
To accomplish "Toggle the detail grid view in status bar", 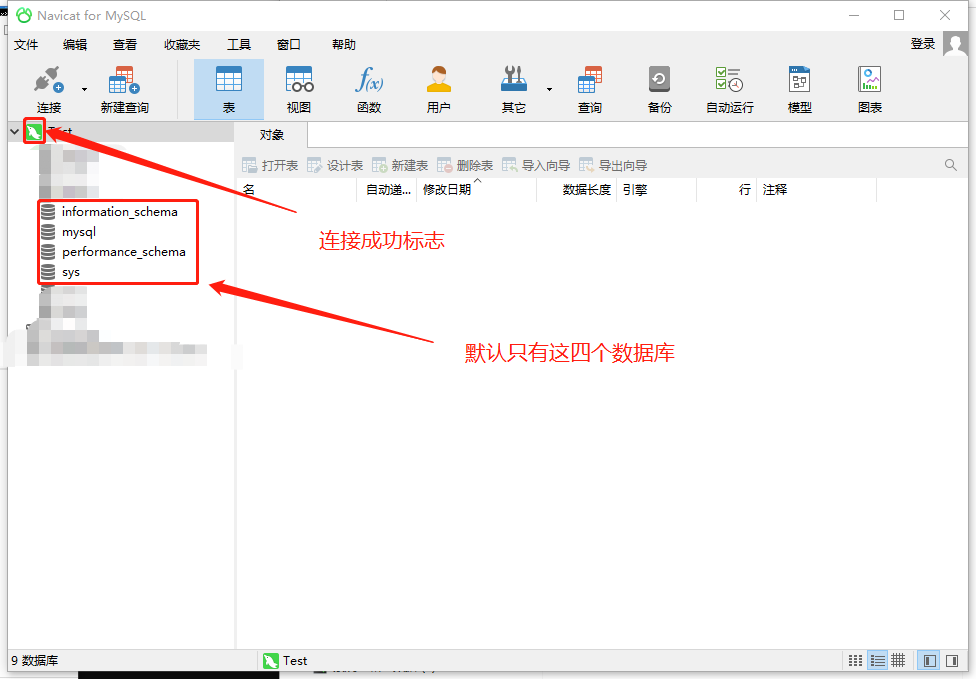I will point(898,660).
